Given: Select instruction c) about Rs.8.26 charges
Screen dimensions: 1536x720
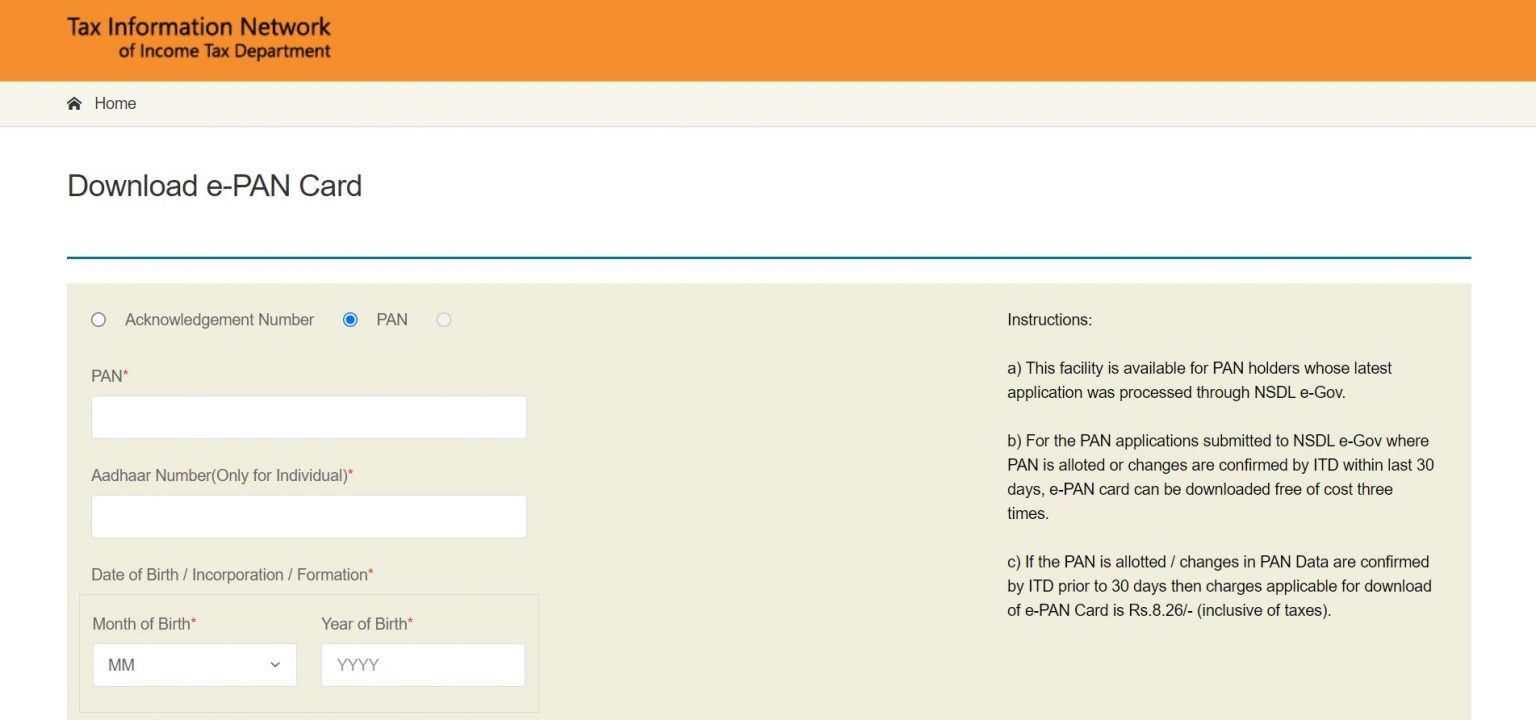Looking at the screenshot, I should point(1218,586).
